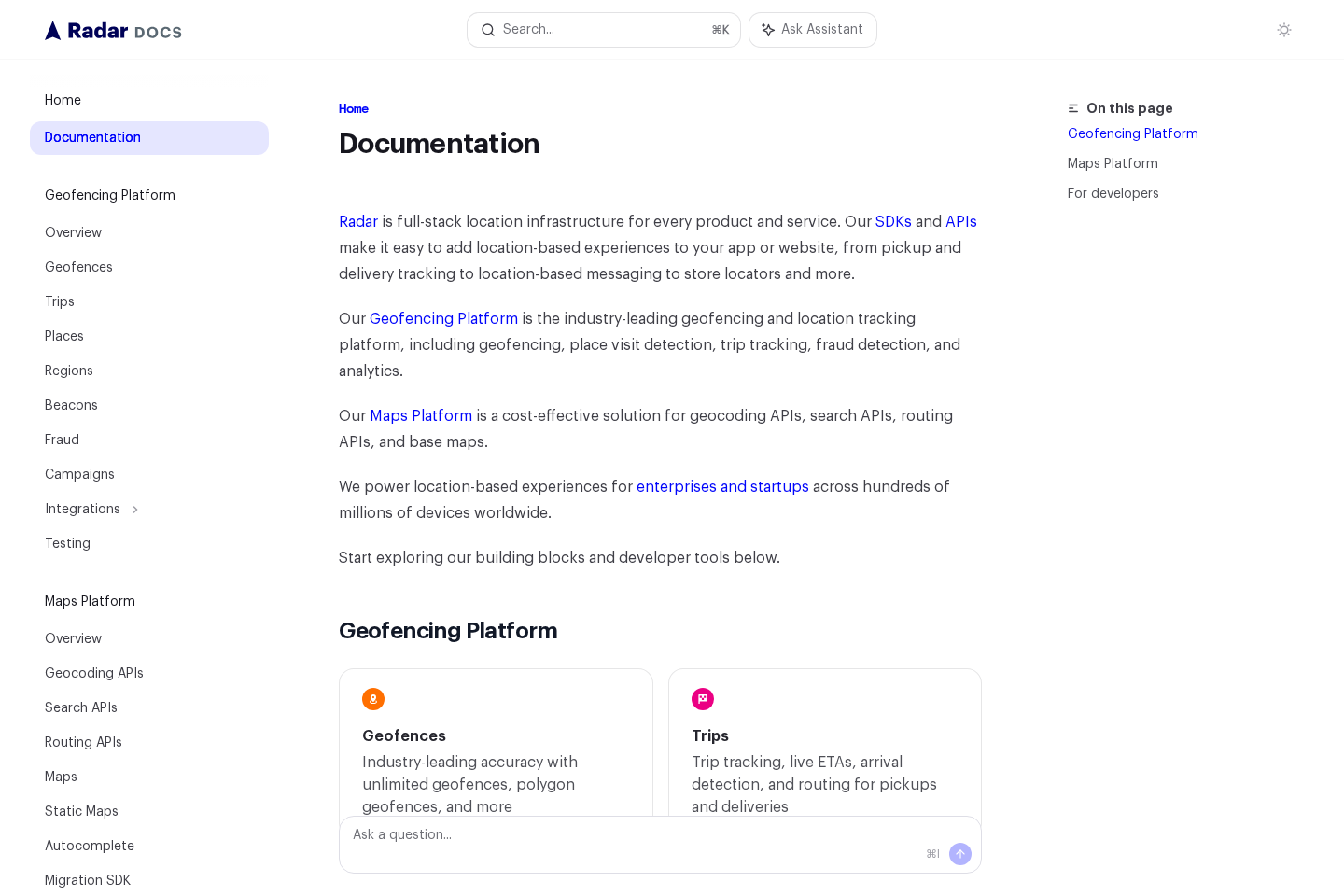The image size is (1344, 896).
Task: Click the pink Trips card icon
Action: click(703, 699)
